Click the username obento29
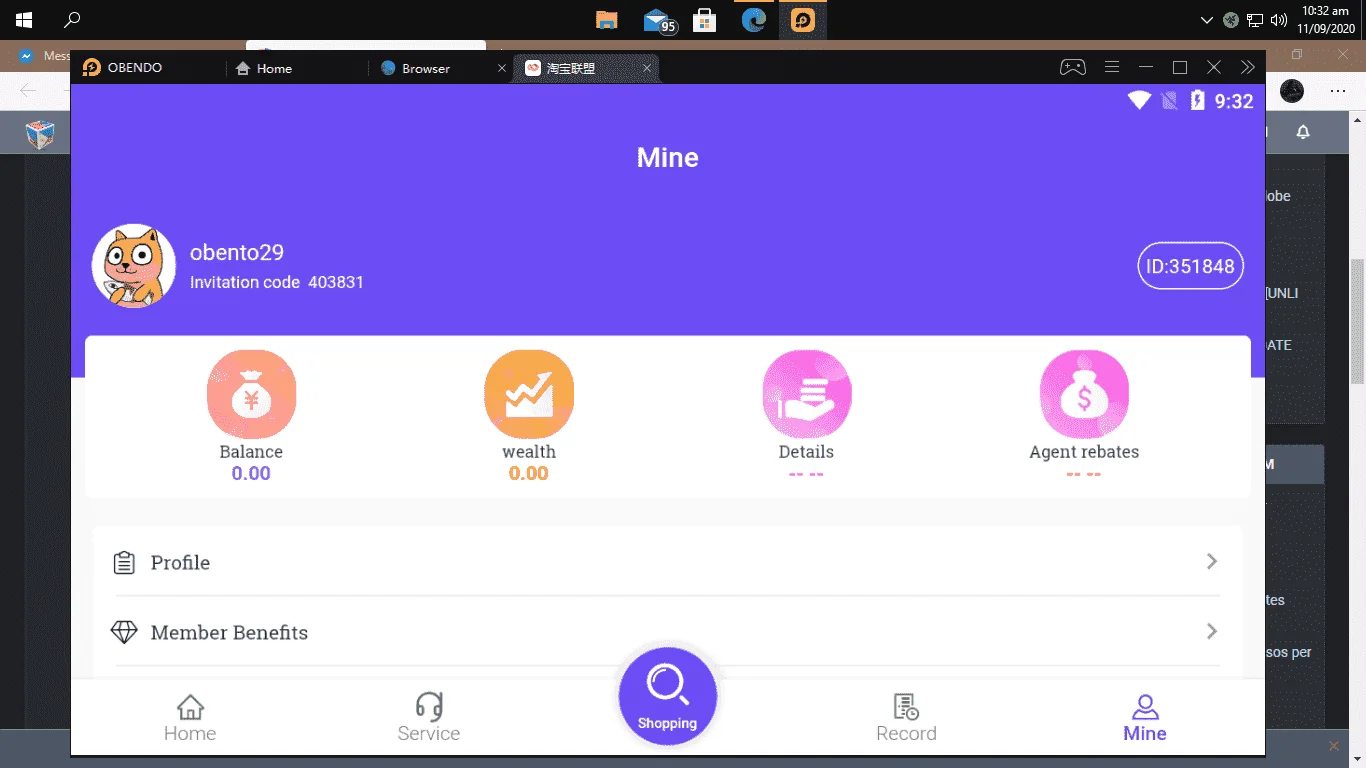The image size is (1366, 768). point(237,253)
